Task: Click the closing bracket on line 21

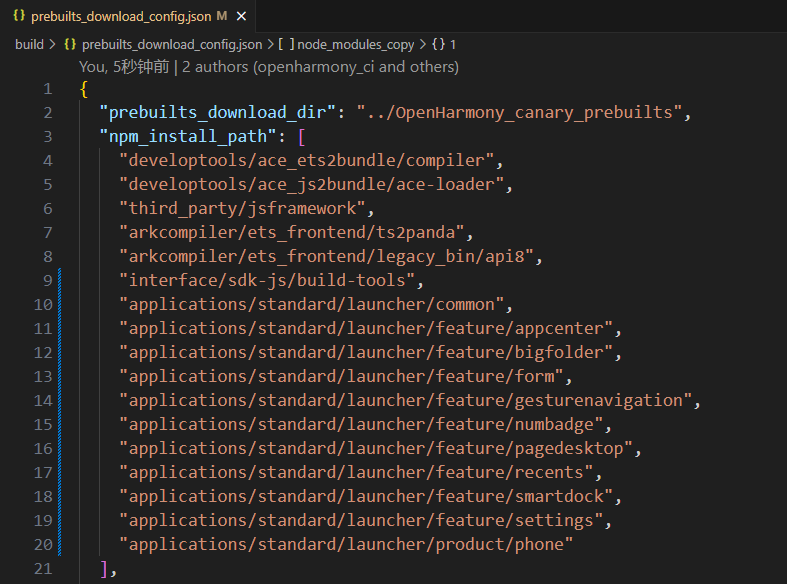Action: coord(104,569)
